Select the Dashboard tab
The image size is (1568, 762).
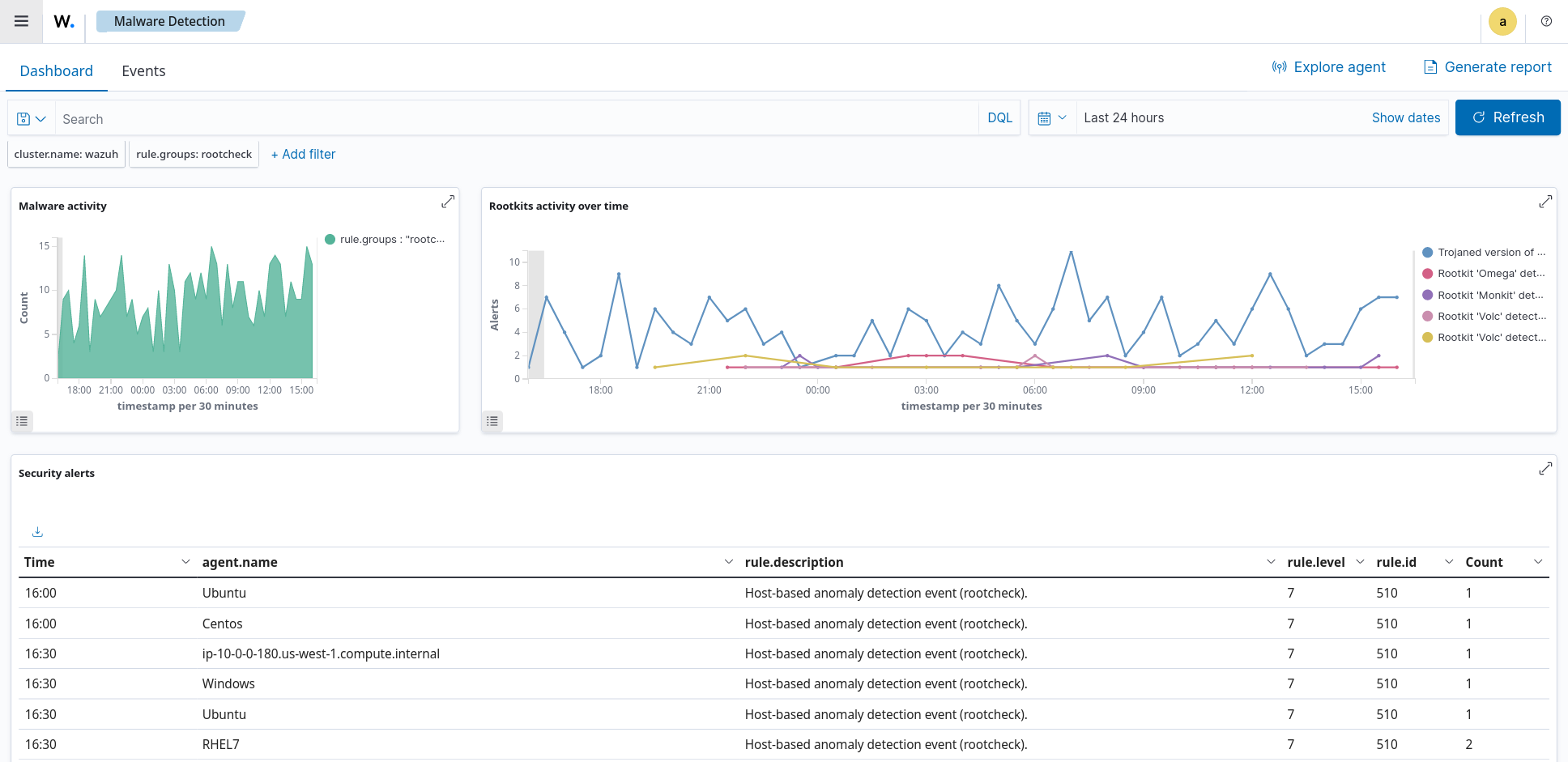[56, 71]
